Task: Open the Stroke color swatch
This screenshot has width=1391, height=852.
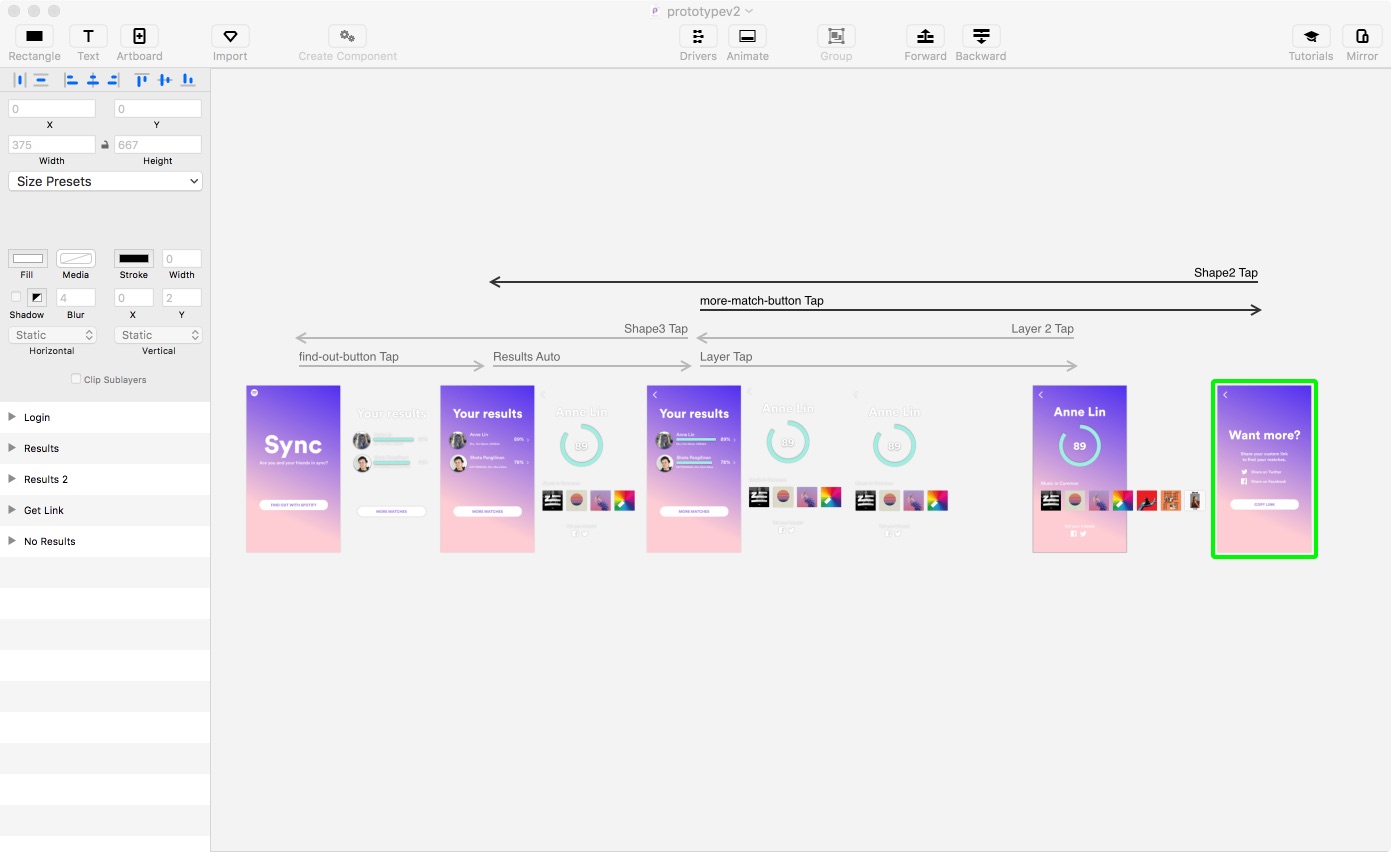Action: pos(134,259)
